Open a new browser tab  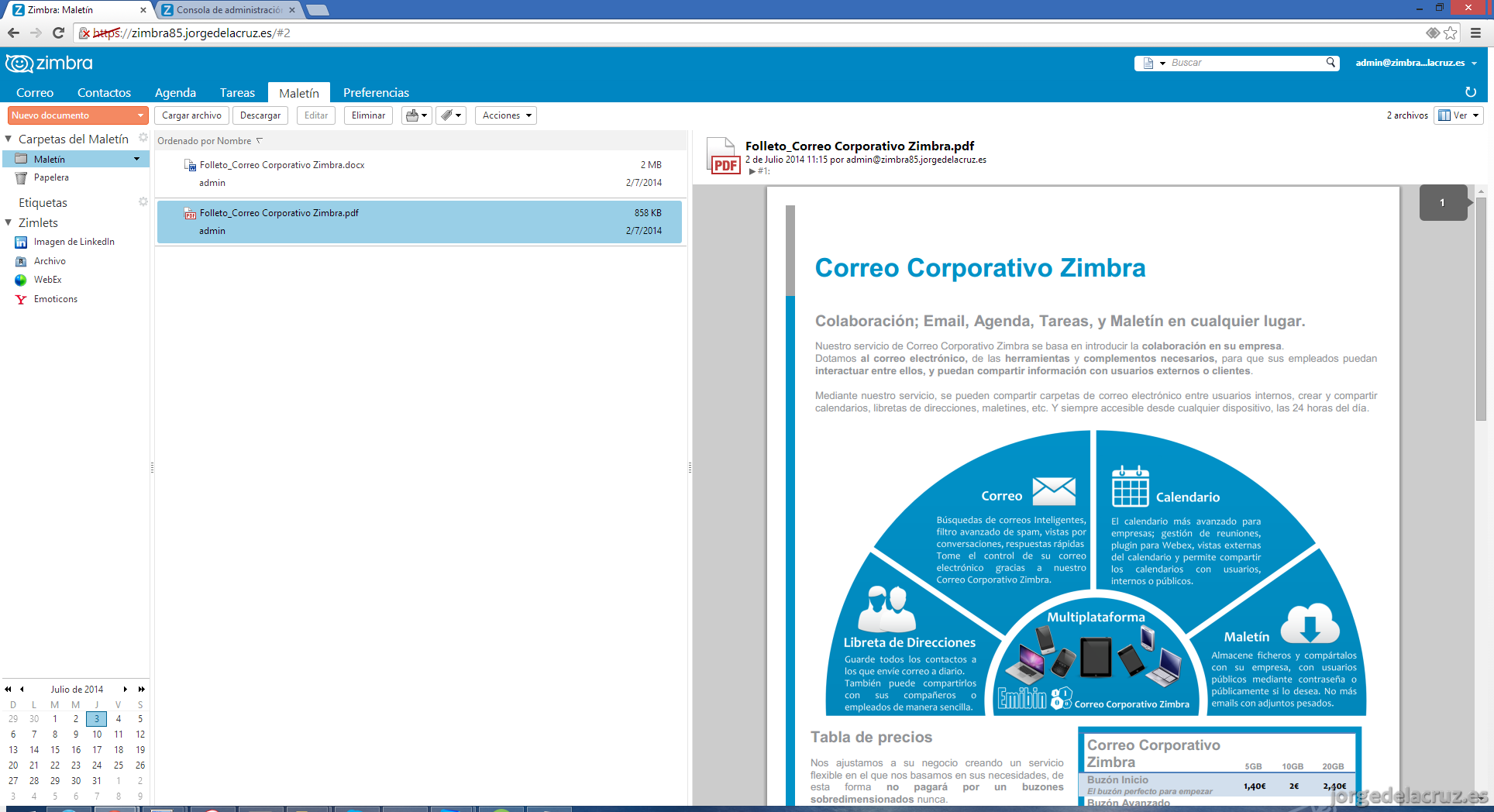318,10
